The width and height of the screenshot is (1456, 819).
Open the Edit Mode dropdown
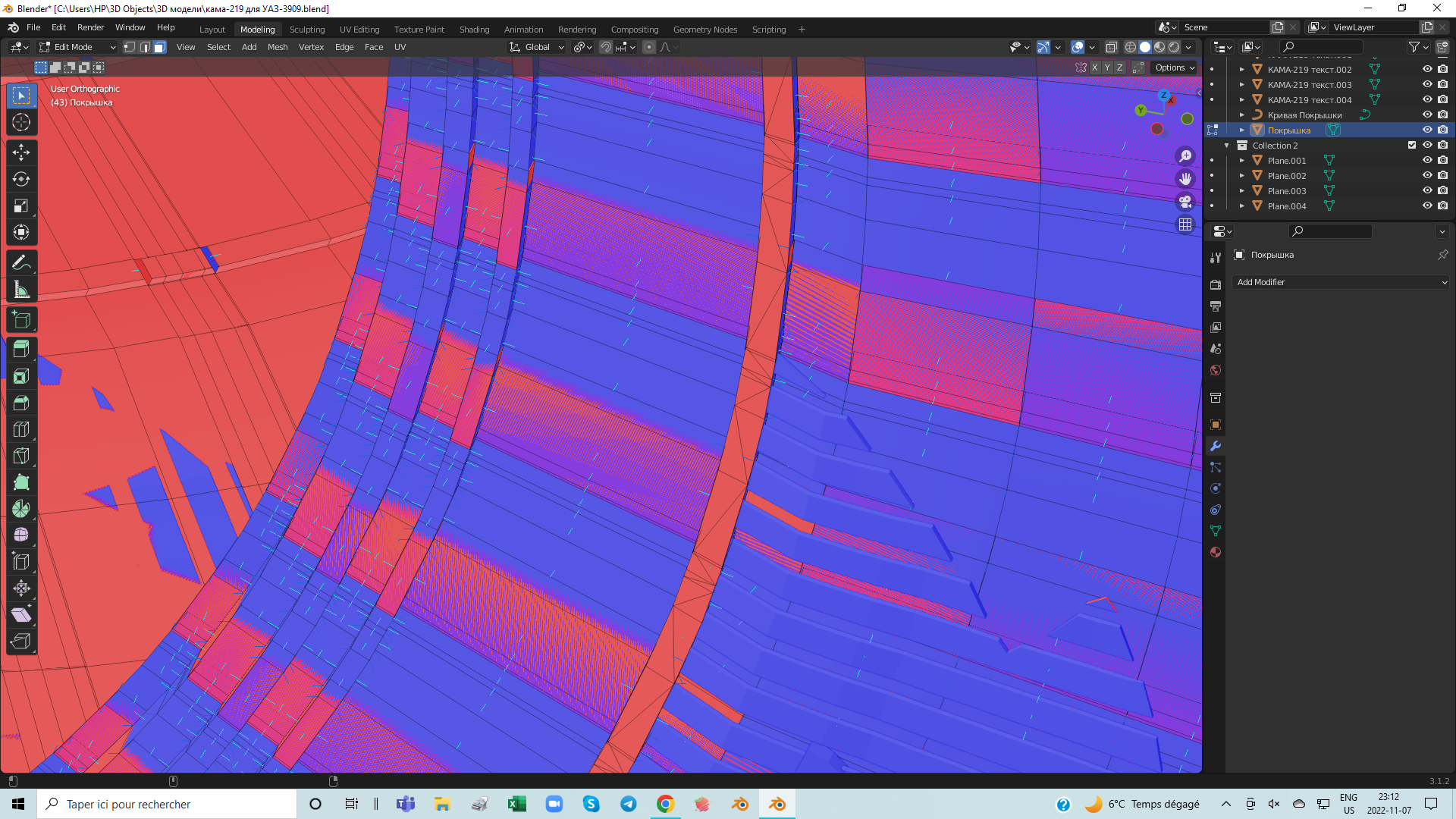tap(77, 47)
